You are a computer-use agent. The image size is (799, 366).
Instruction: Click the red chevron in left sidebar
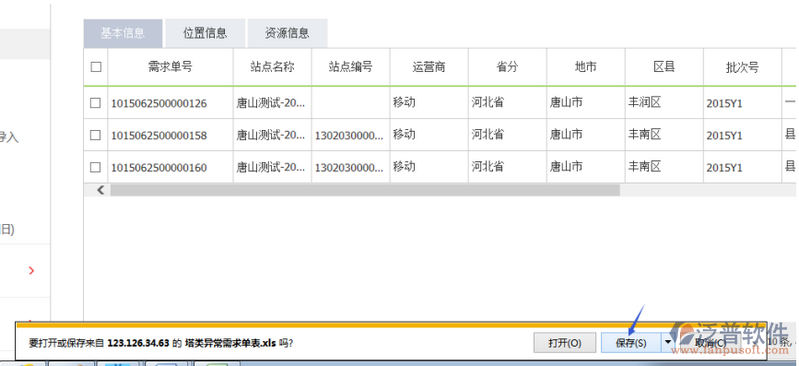(x=32, y=271)
